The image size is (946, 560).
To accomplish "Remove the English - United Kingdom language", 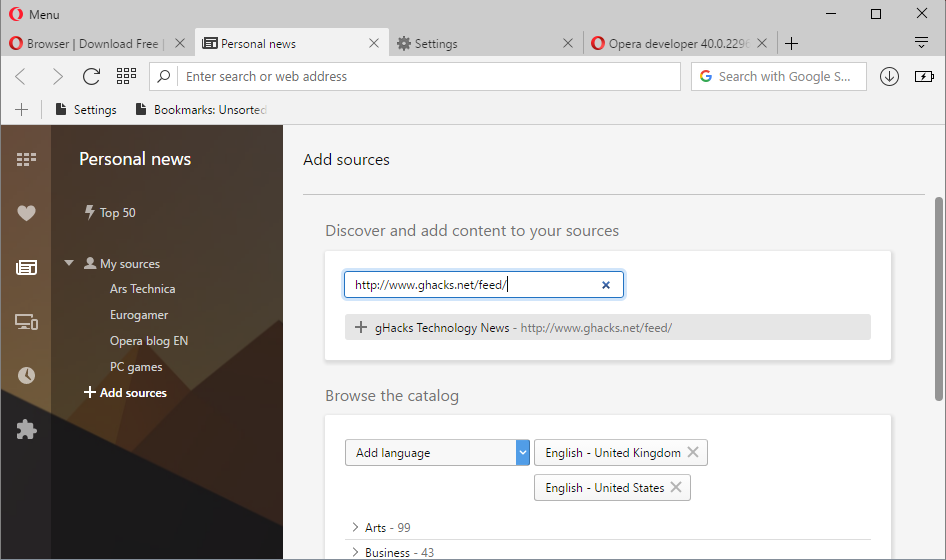I will pyautogui.click(x=693, y=452).
